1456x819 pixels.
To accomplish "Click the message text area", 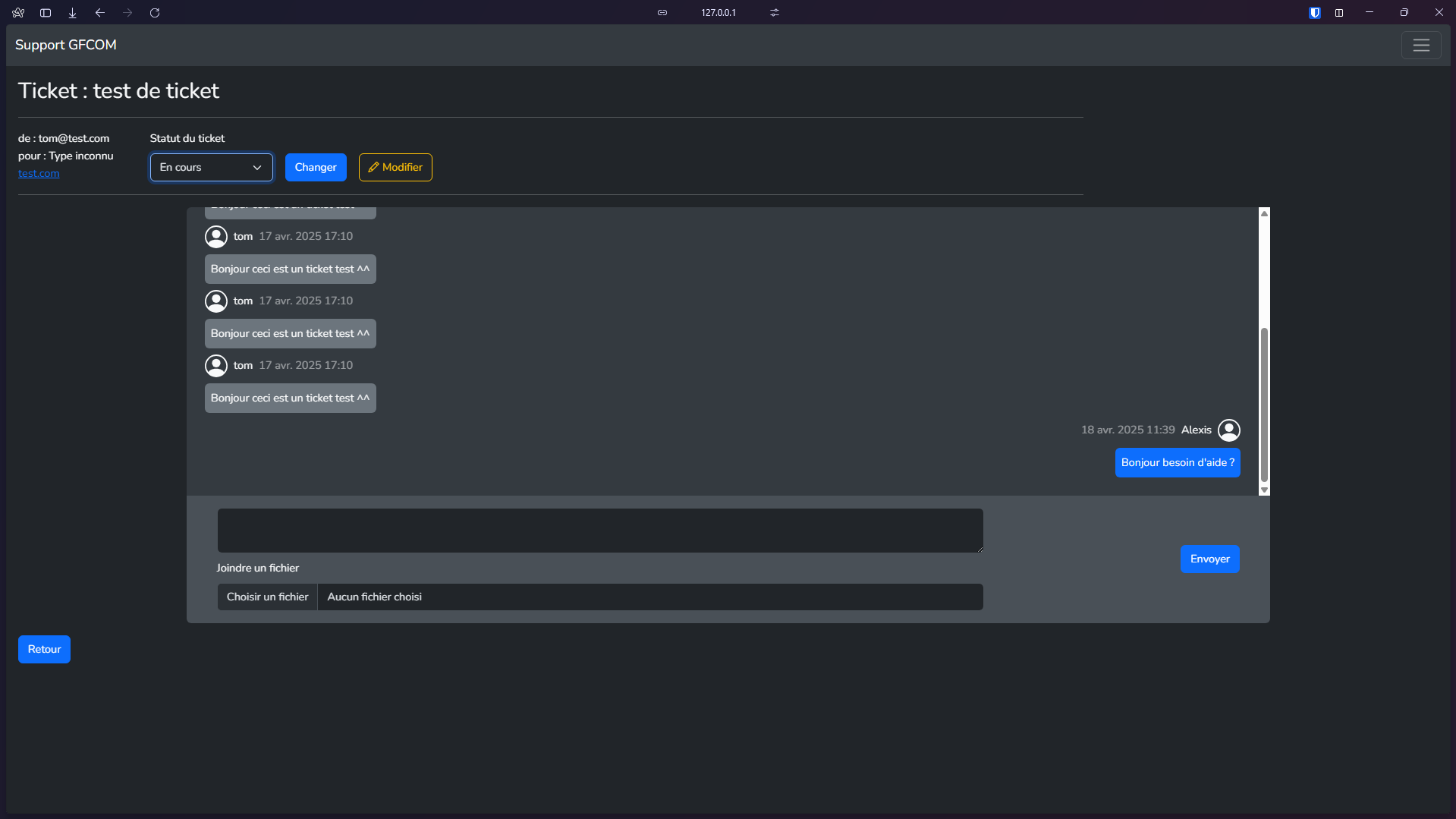I will pos(599,531).
